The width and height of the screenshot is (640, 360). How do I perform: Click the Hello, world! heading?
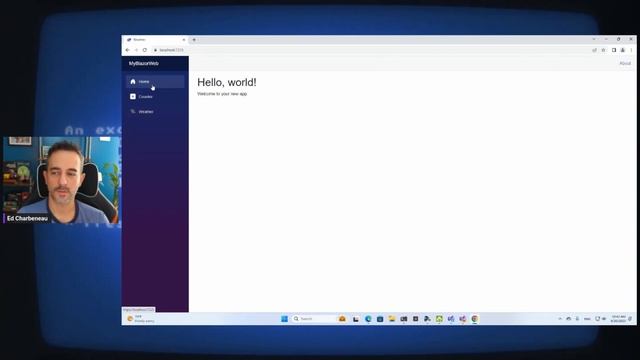pos(227,82)
